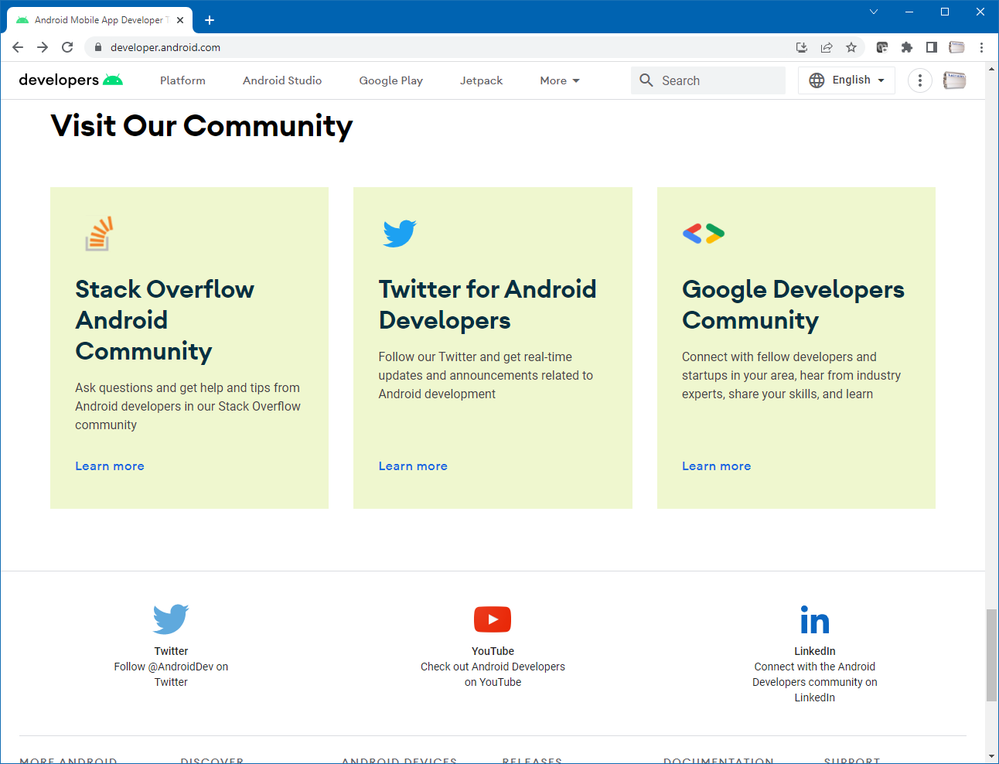Image resolution: width=999 pixels, height=764 pixels.
Task: Click the globe language icon
Action: click(816, 80)
